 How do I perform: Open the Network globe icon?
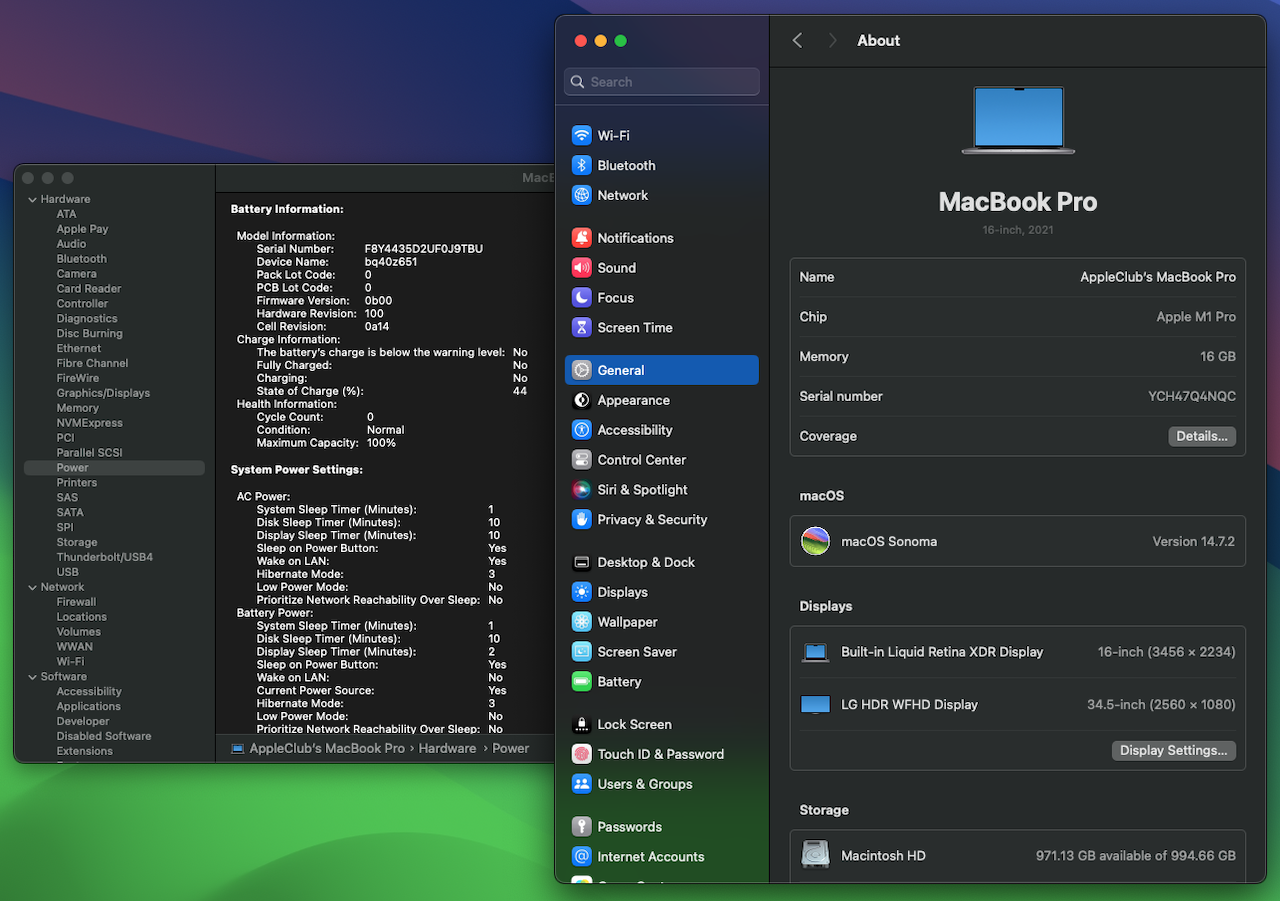tap(581, 195)
